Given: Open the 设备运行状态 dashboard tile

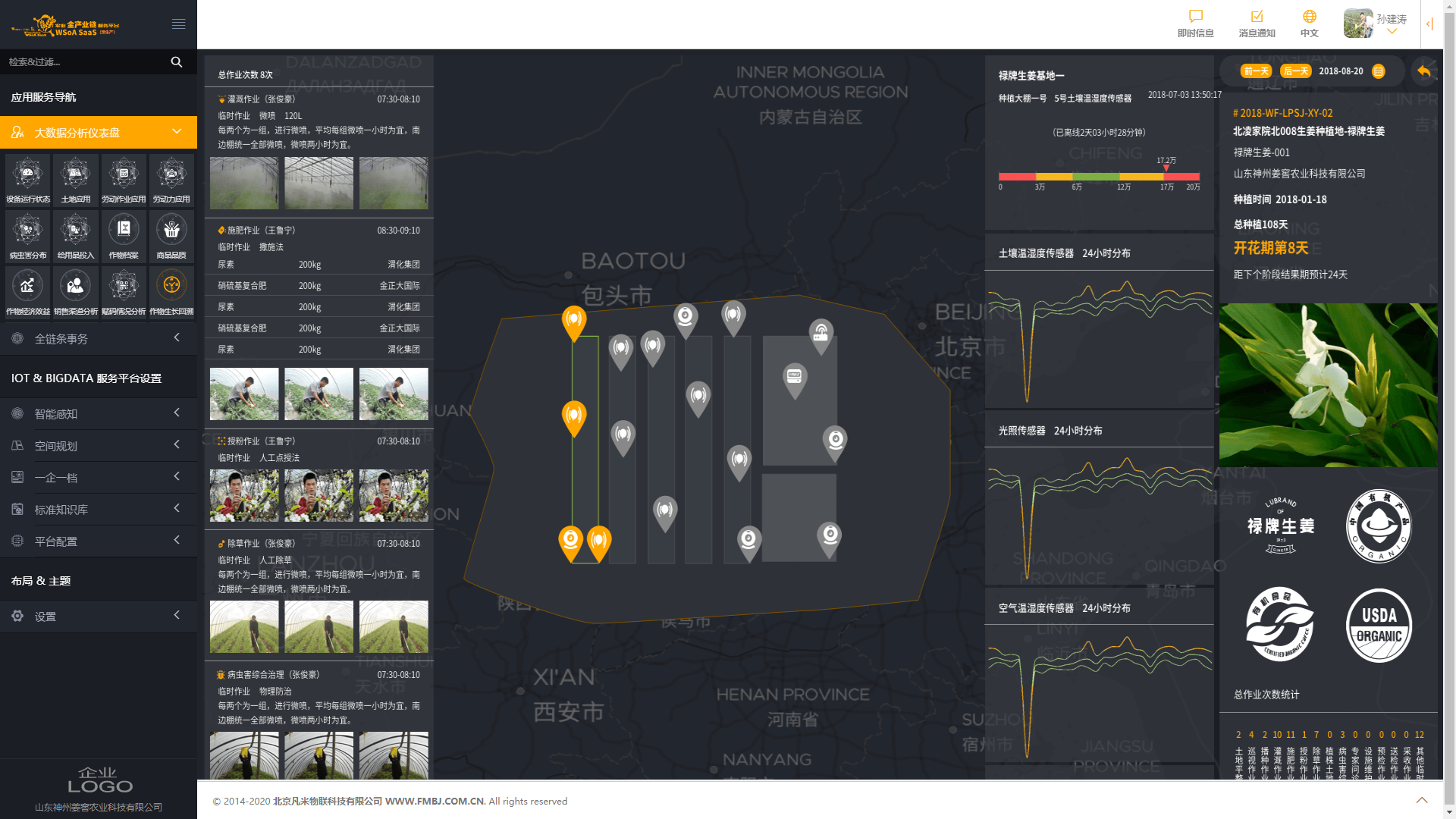Looking at the screenshot, I should click(x=27, y=180).
